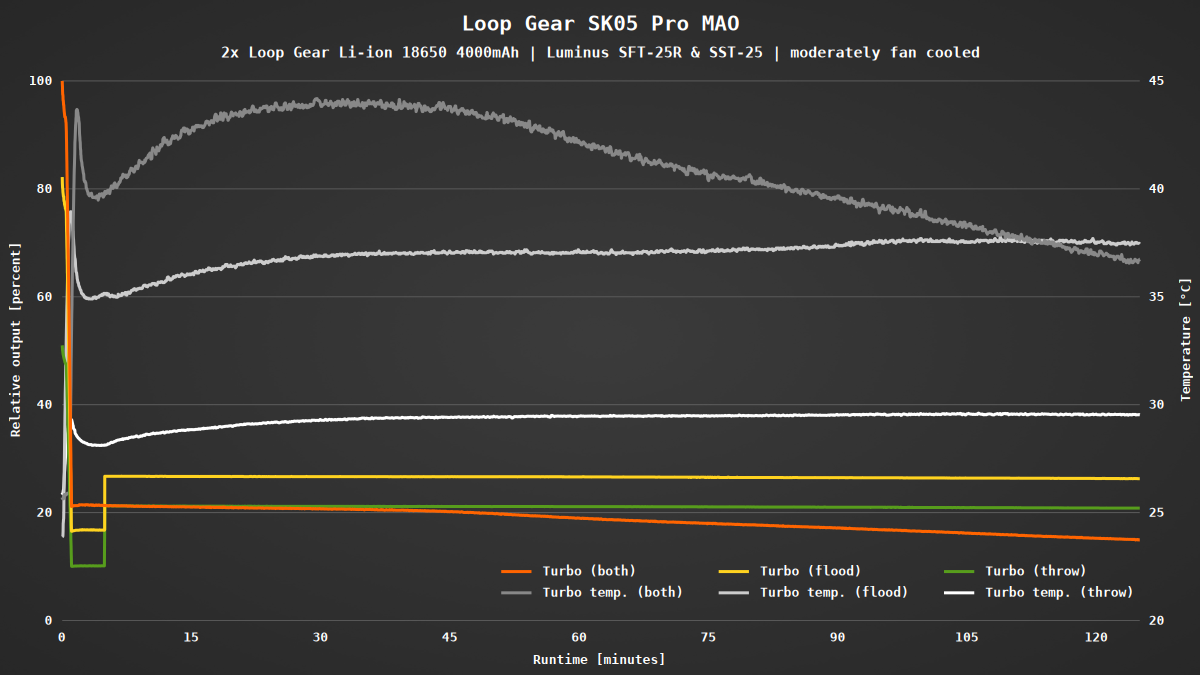Click the 0 tick on the relative output axis
This screenshot has width=1200, height=675.
point(47,621)
